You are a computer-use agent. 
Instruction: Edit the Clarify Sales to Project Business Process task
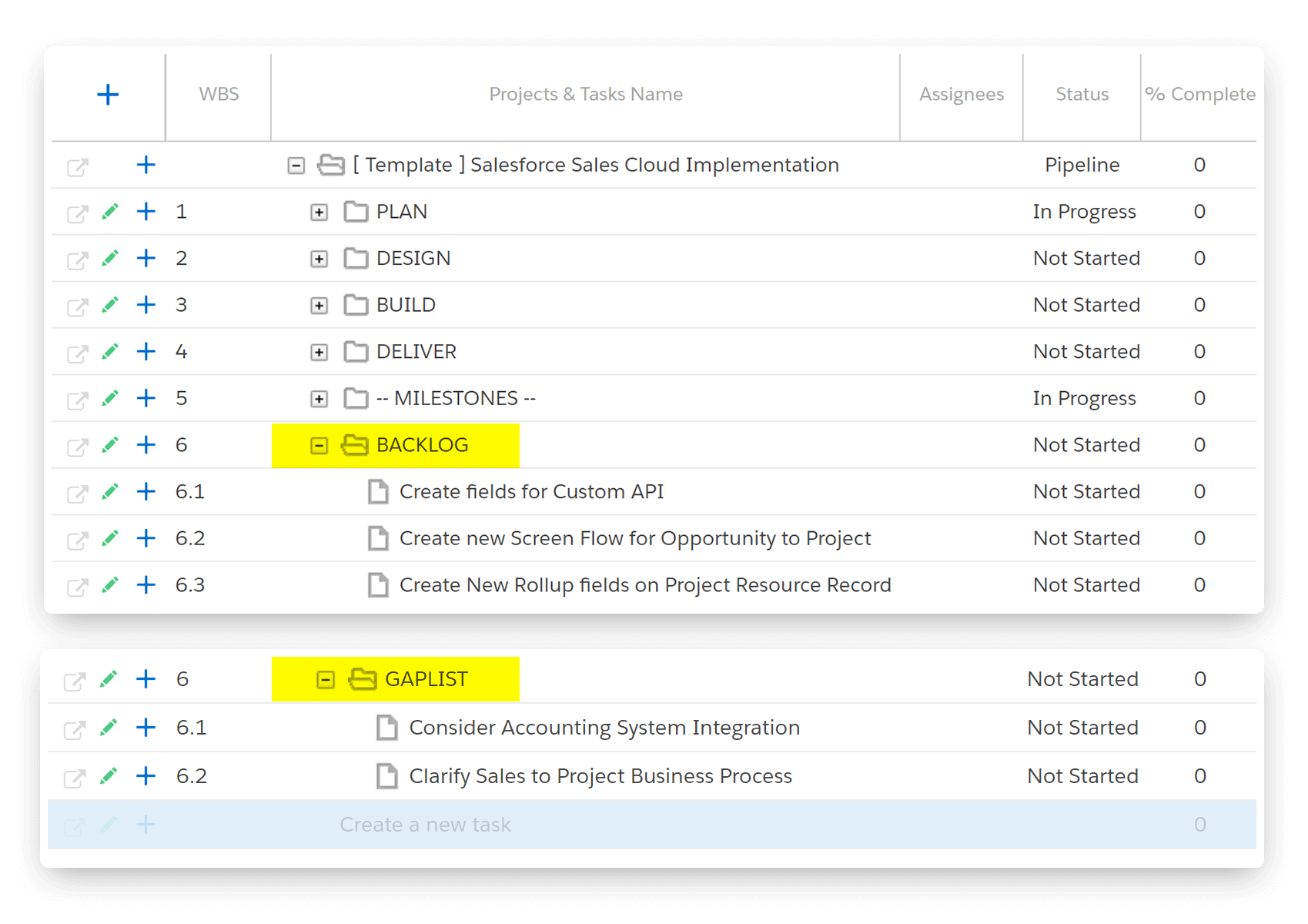(109, 777)
